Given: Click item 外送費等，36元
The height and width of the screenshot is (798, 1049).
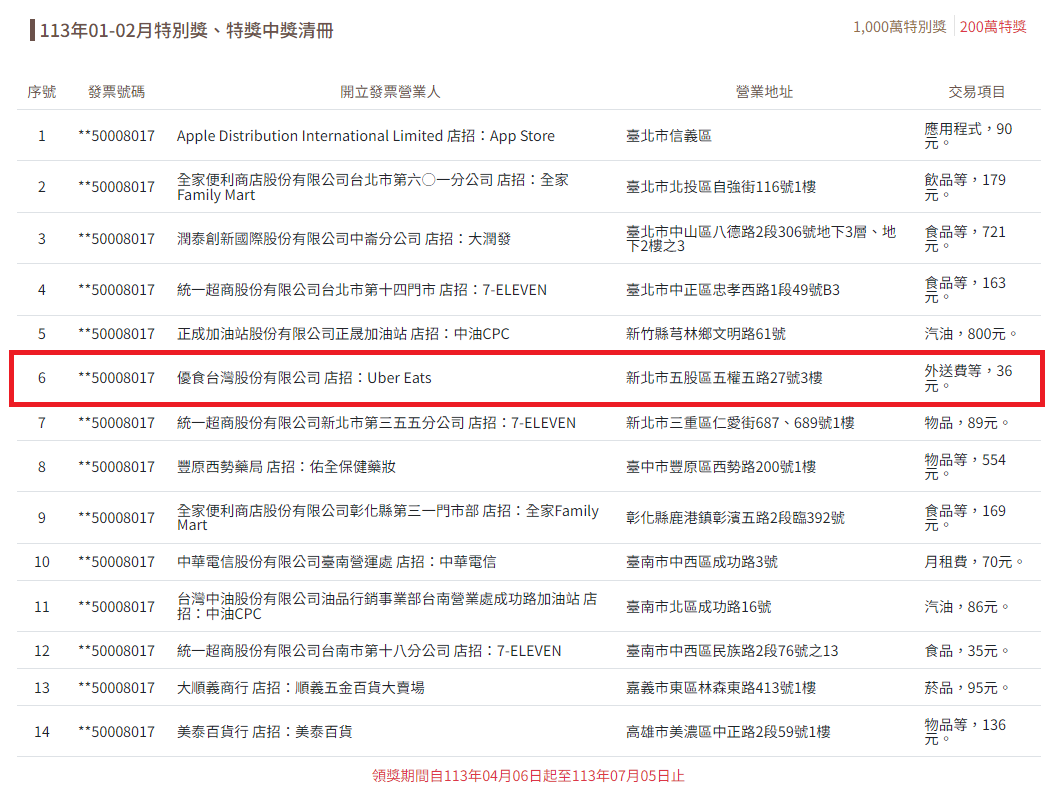Looking at the screenshot, I should (968, 378).
